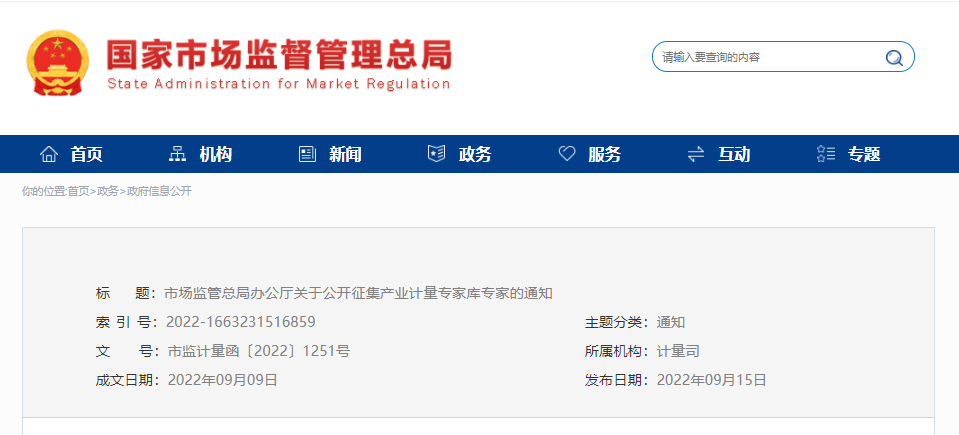
Task: Click the star list icon beside 专题
Action: click(x=826, y=154)
